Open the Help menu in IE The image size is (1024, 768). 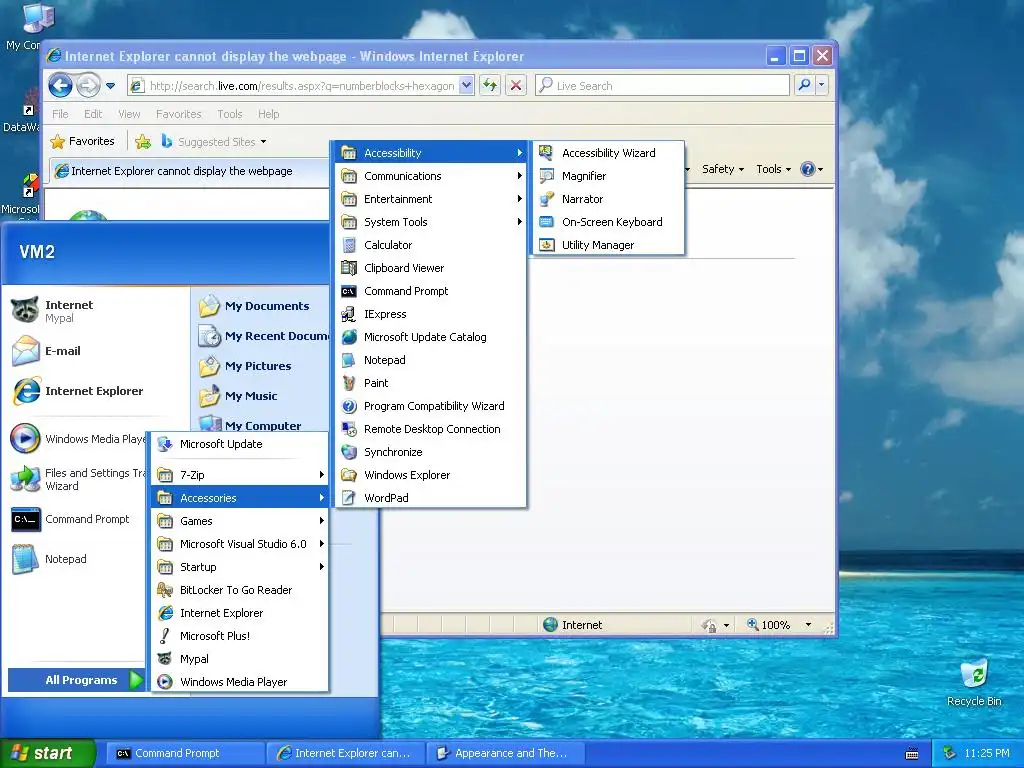[x=268, y=114]
